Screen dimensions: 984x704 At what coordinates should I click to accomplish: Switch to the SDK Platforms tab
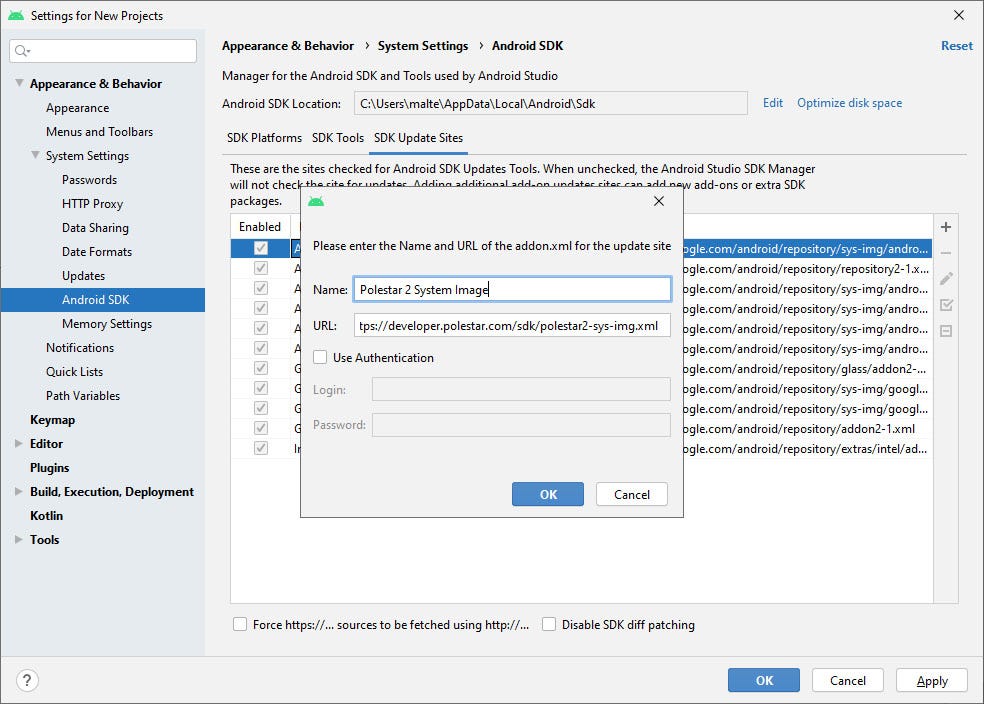click(x=264, y=138)
